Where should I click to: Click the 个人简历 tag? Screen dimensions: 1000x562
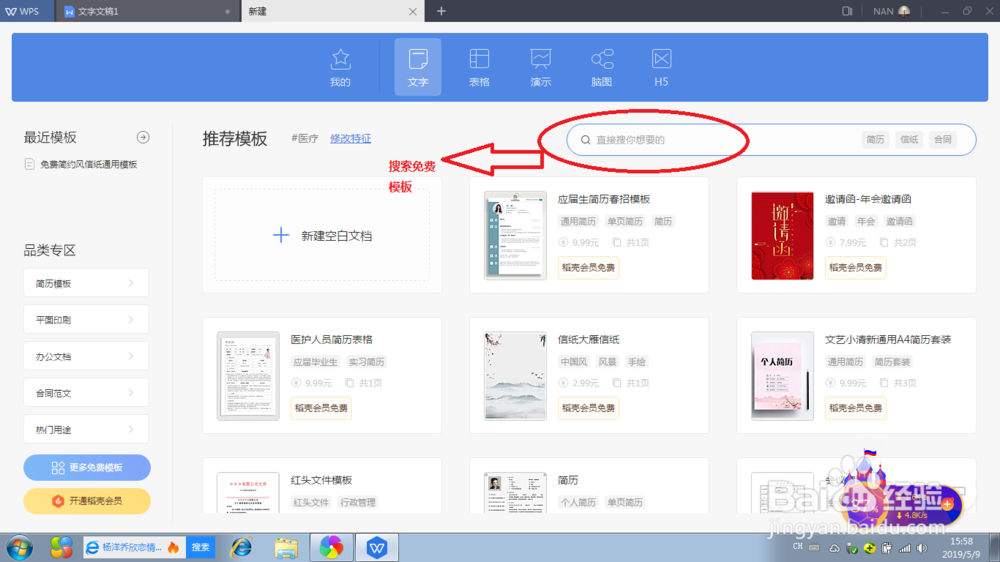click(x=578, y=502)
